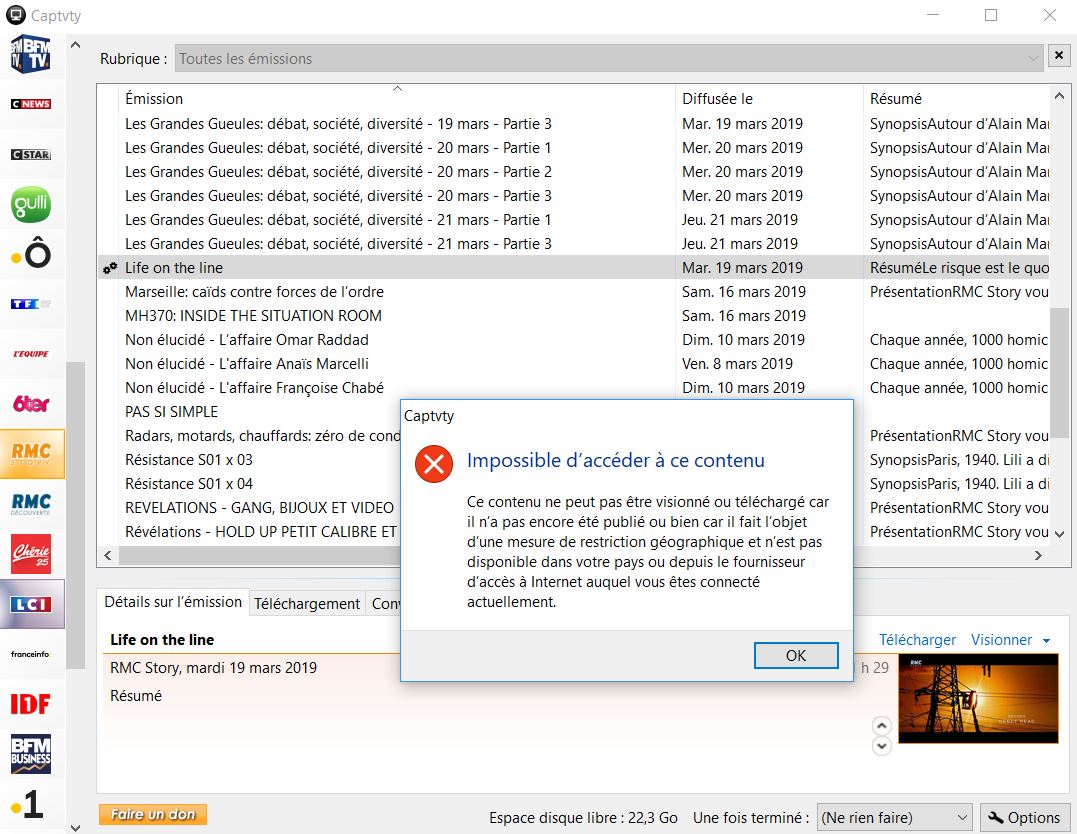The width and height of the screenshot is (1077, 834).
Task: Open the Gulli channel in sidebar
Action: pyautogui.click(x=30, y=205)
